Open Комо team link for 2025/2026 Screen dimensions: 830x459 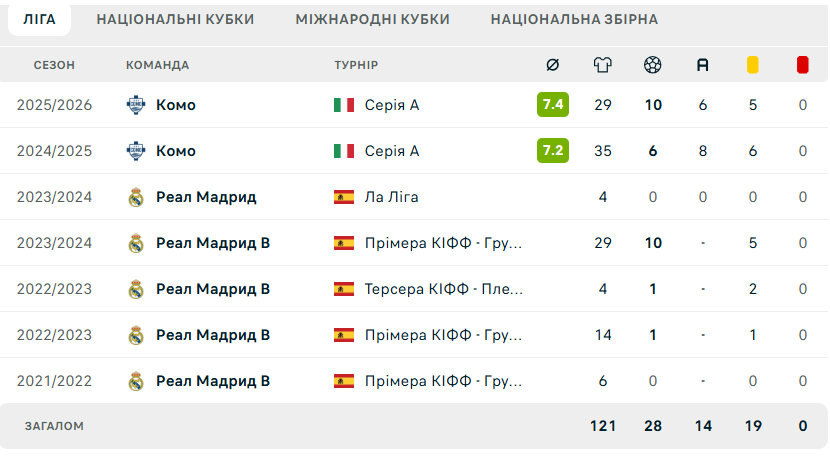(x=176, y=105)
